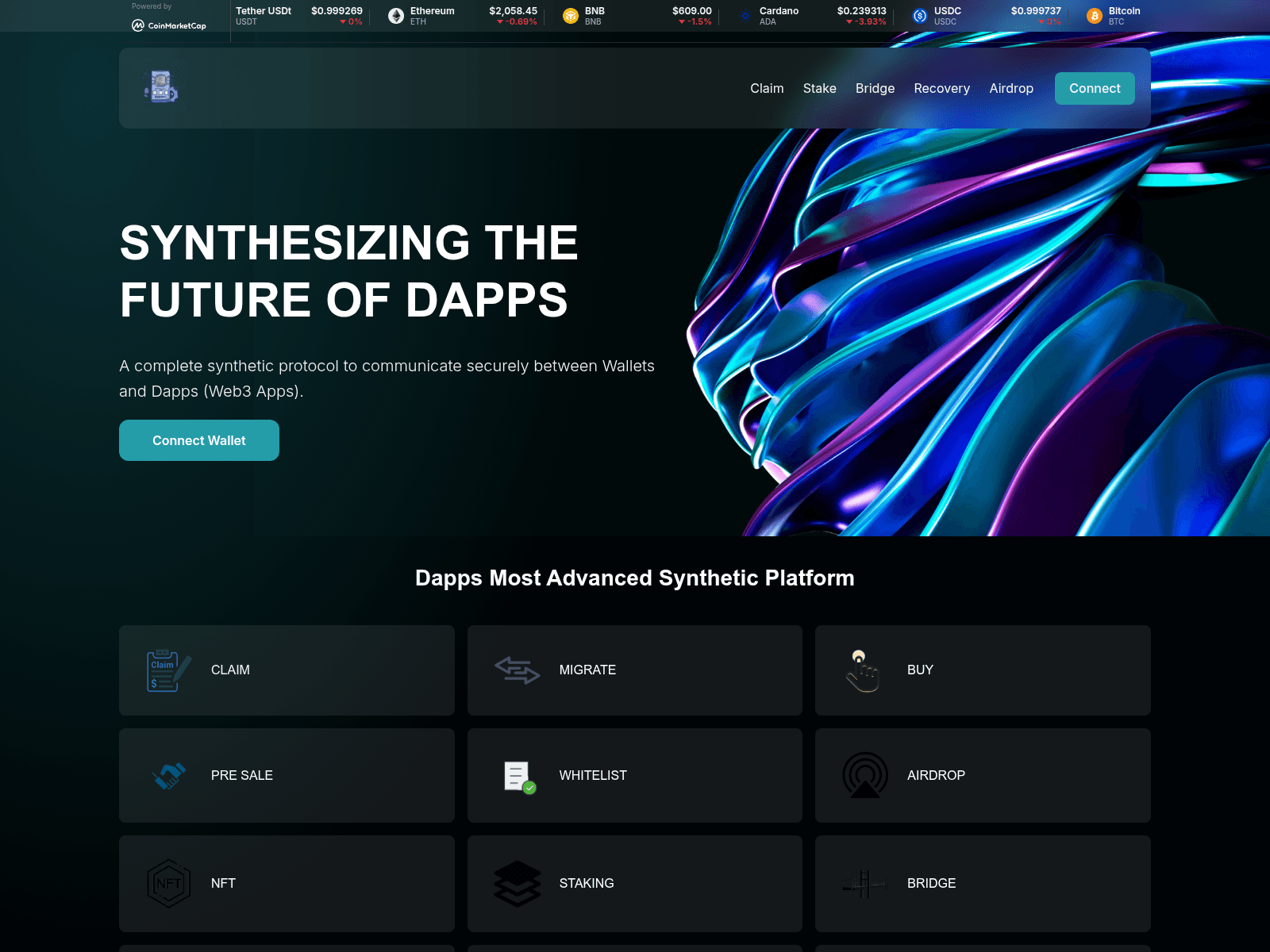Viewport: 1270px width, 952px height.
Task: Select the Bitcoin ticker entry
Action: (1123, 15)
